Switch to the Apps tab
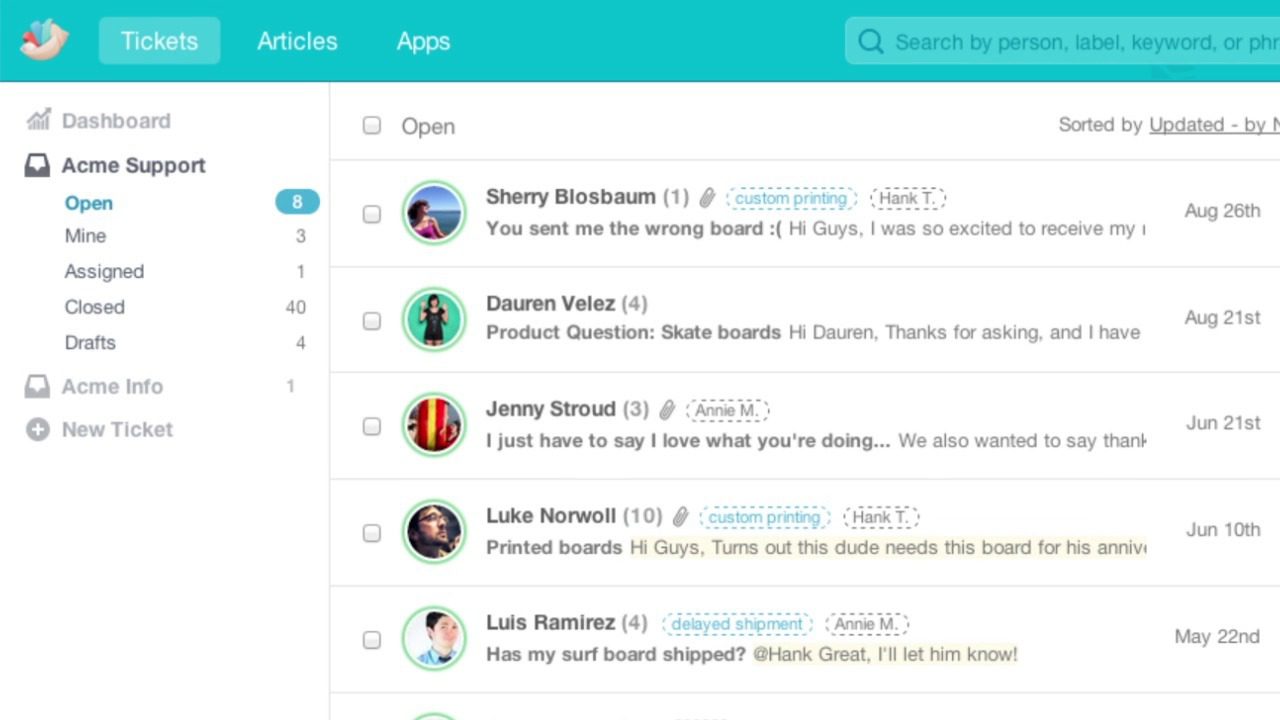1280x720 pixels. click(423, 41)
